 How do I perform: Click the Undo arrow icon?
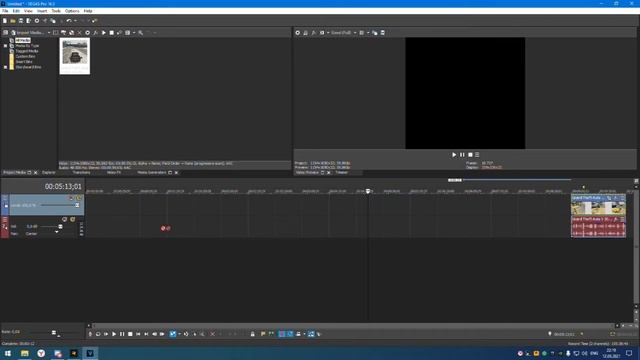tap(69, 21)
